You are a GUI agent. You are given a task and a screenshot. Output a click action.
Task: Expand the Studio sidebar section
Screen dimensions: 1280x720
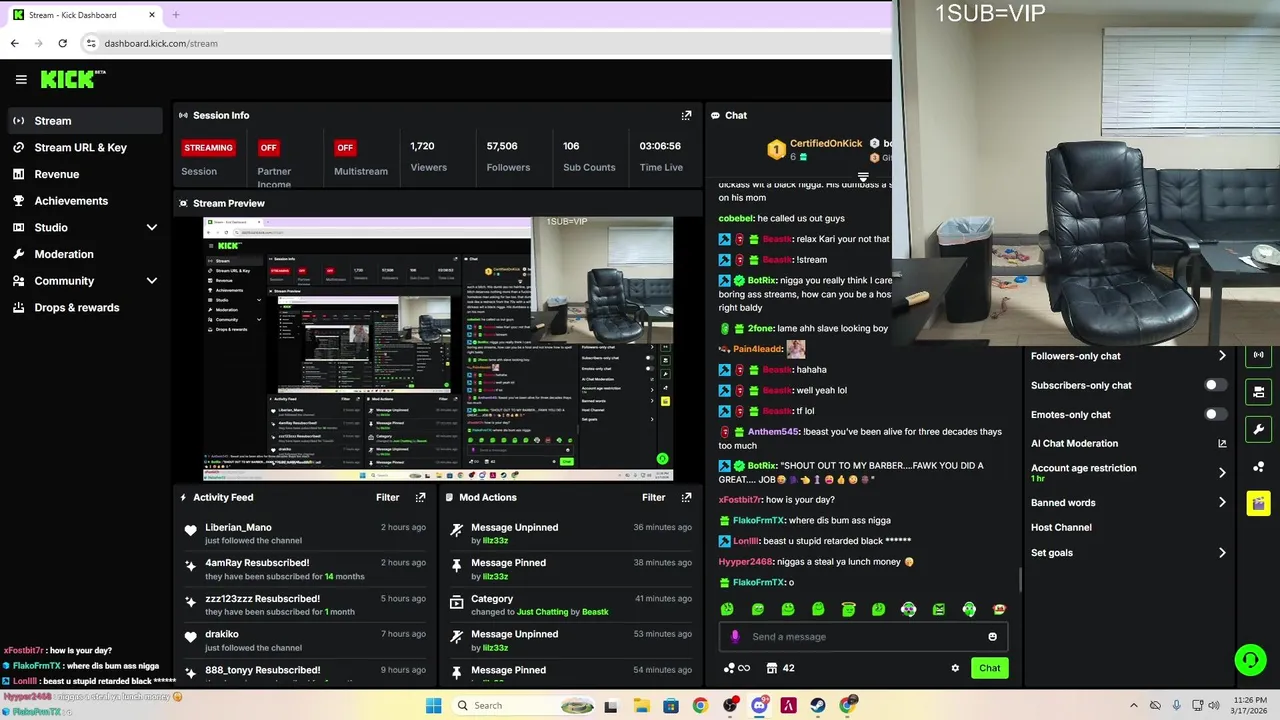pyautogui.click(x=152, y=228)
